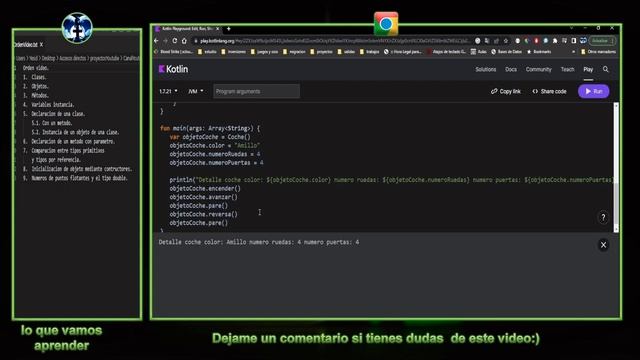The height and width of the screenshot is (360, 640).
Task: Close the Kotlin Playground browser tab
Action: click(218, 29)
